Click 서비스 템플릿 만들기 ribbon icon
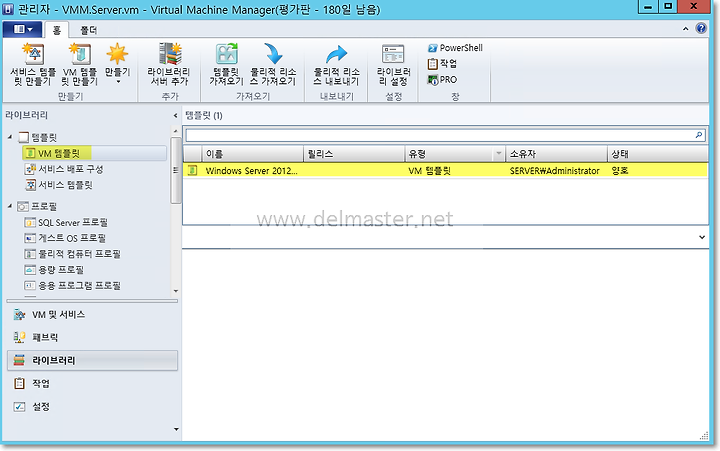The height and width of the screenshot is (451, 720). click(33, 64)
